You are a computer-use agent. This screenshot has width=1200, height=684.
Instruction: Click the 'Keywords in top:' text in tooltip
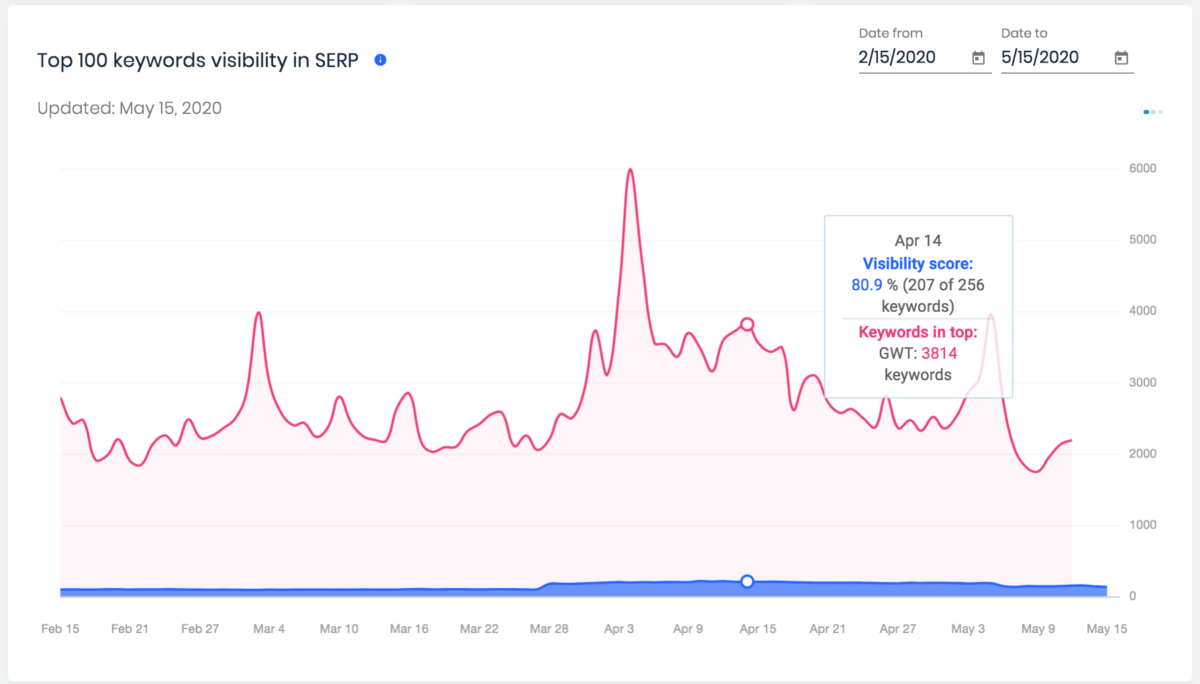pos(917,333)
